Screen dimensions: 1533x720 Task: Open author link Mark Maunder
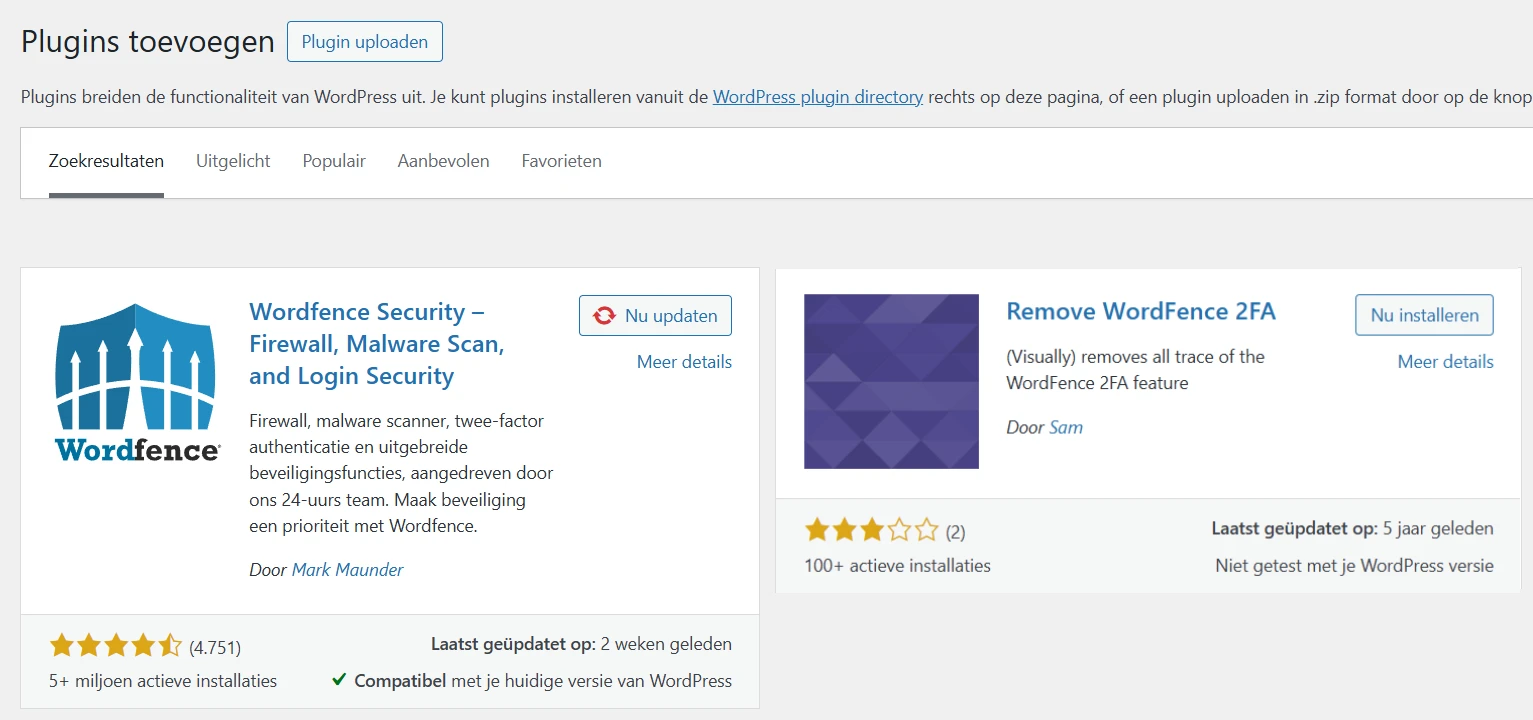click(x=347, y=570)
